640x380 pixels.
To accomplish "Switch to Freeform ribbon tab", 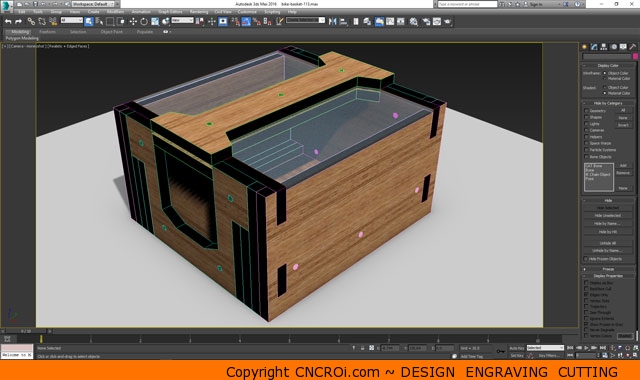I will (x=47, y=32).
